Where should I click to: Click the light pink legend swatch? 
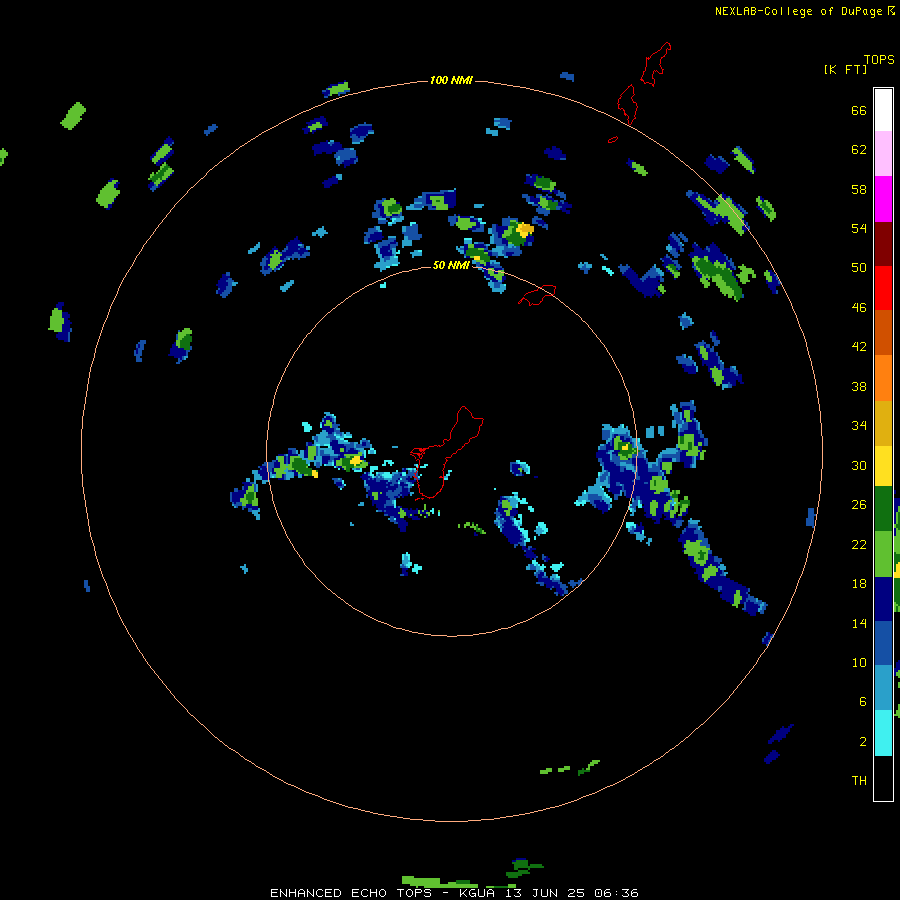tap(883, 154)
